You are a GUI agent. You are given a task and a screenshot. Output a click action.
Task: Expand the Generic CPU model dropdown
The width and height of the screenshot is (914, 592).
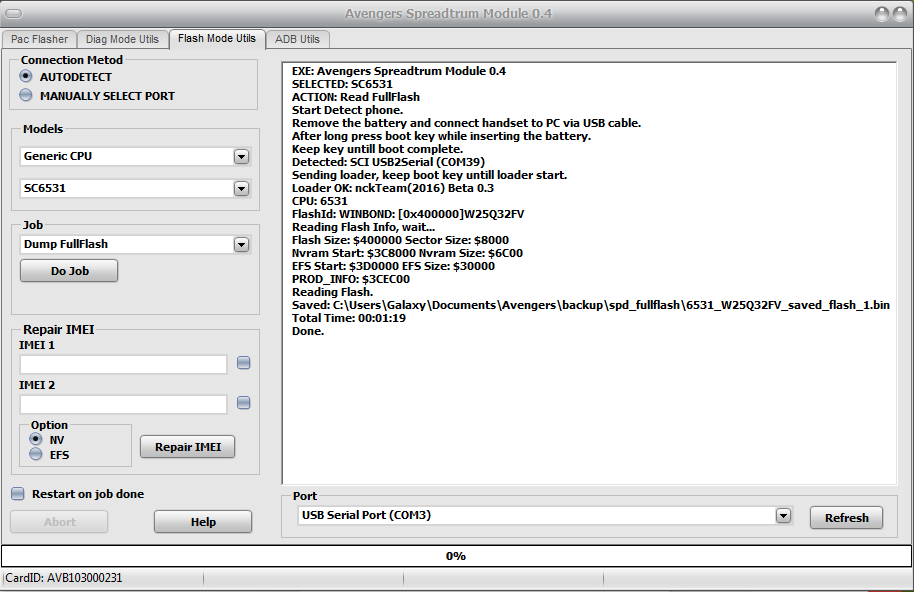click(x=241, y=156)
